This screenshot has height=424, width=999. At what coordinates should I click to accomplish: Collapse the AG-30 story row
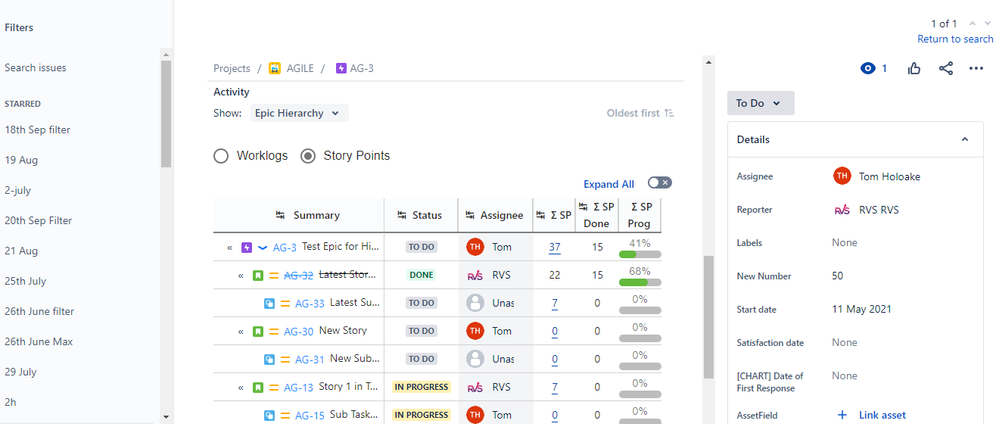[x=241, y=332]
